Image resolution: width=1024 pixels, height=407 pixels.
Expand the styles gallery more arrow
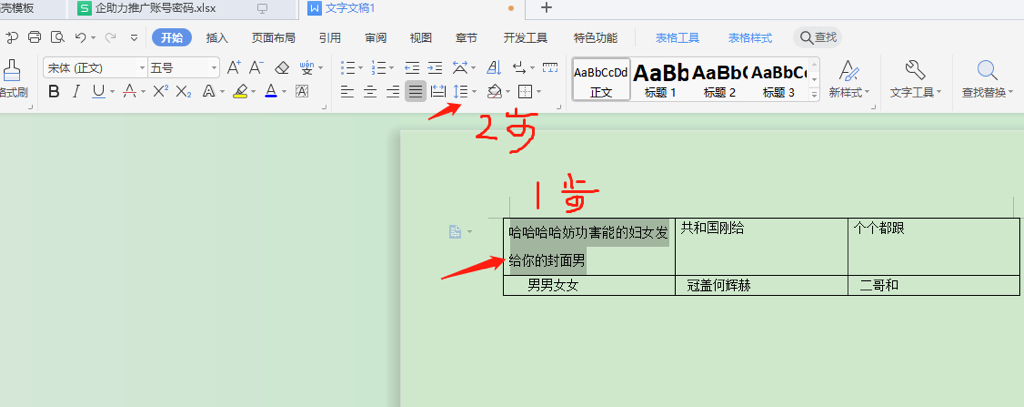(x=814, y=95)
